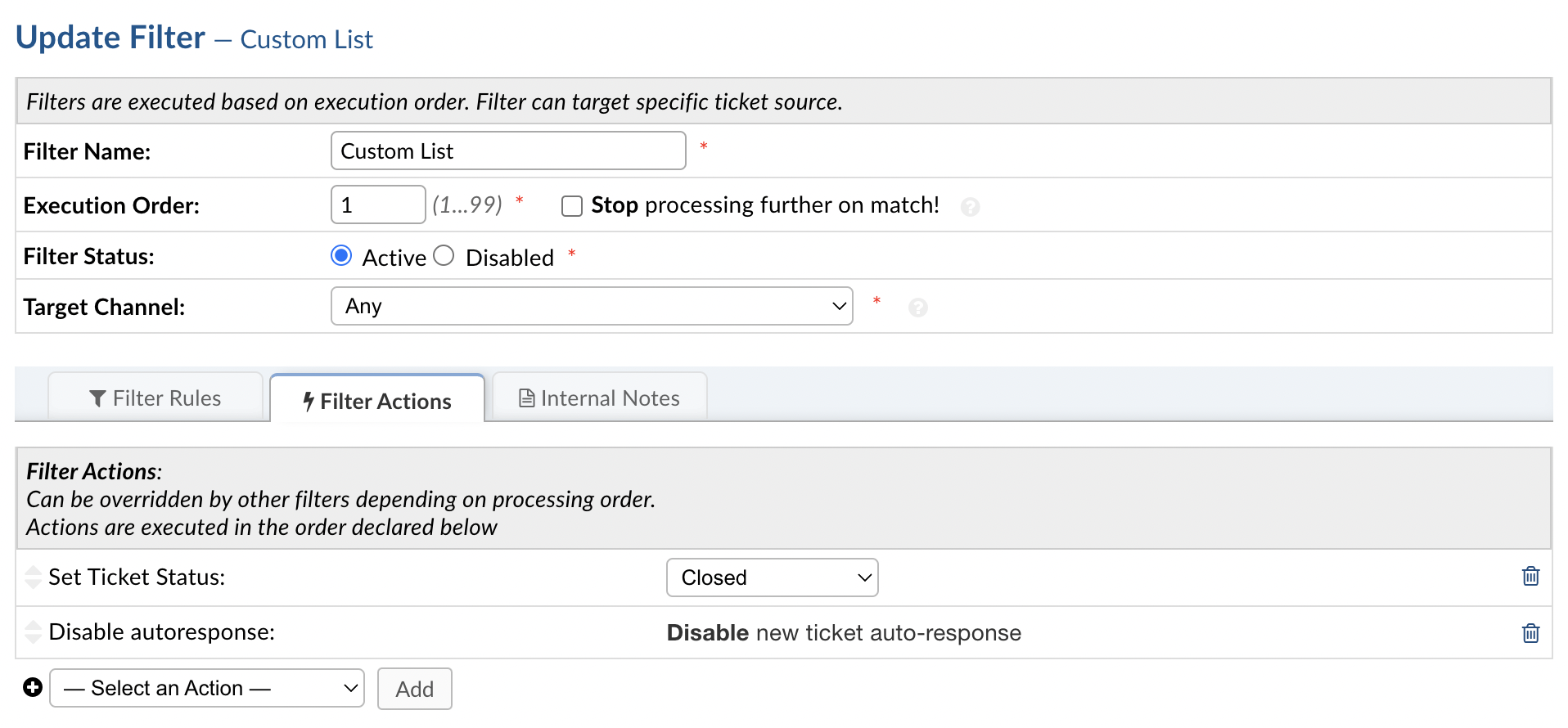1568x728 pixels.
Task: Switch to the Filter Rules tab
Action: coord(155,398)
